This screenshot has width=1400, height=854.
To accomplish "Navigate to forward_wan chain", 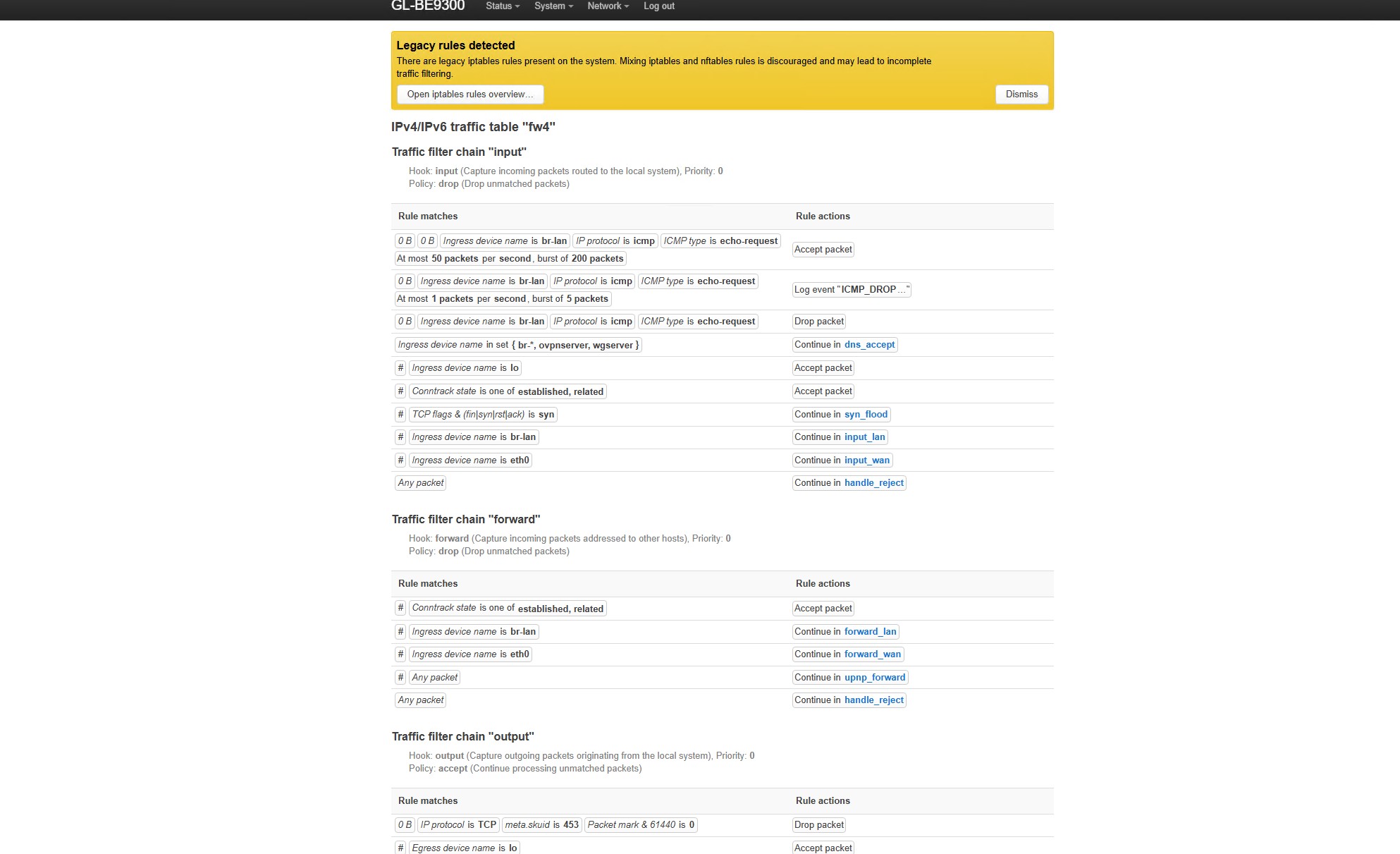I will click(x=872, y=654).
